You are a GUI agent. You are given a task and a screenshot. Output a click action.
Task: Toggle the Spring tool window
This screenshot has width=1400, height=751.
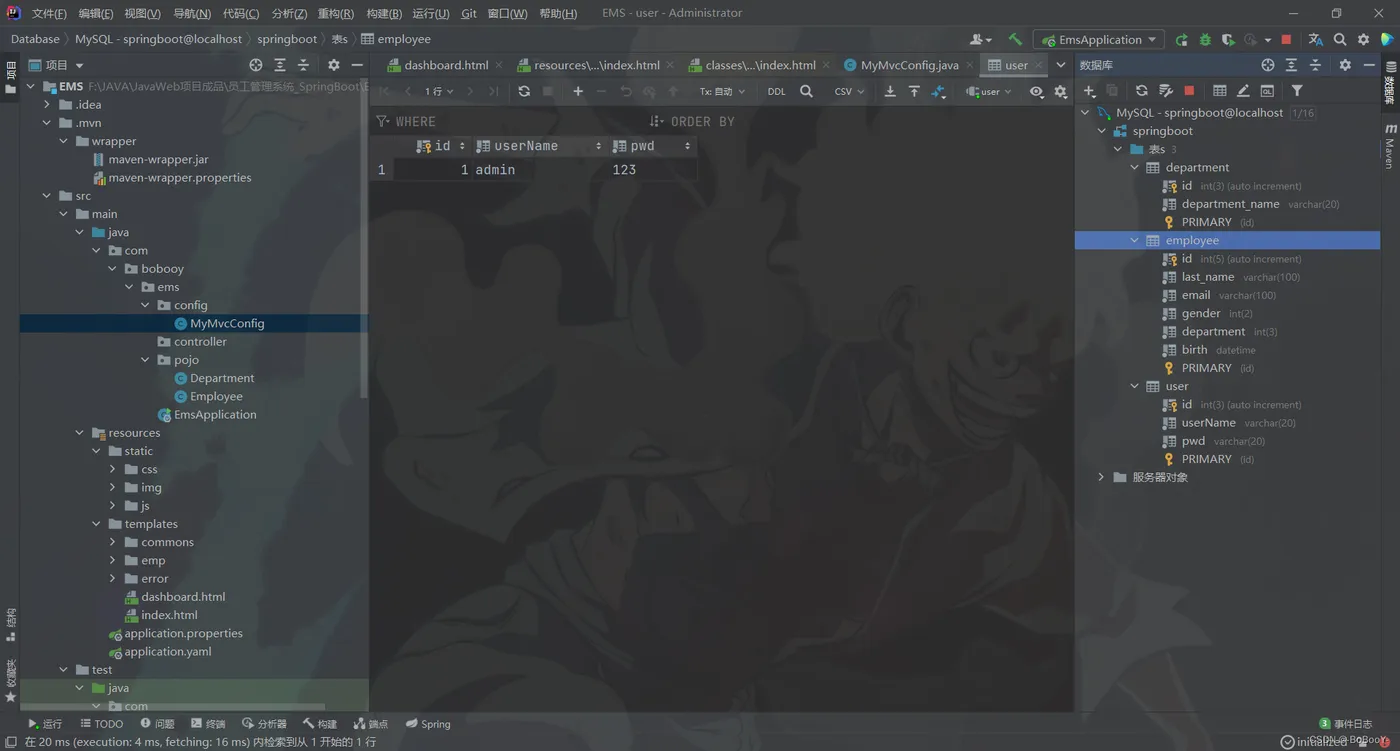click(x=428, y=724)
